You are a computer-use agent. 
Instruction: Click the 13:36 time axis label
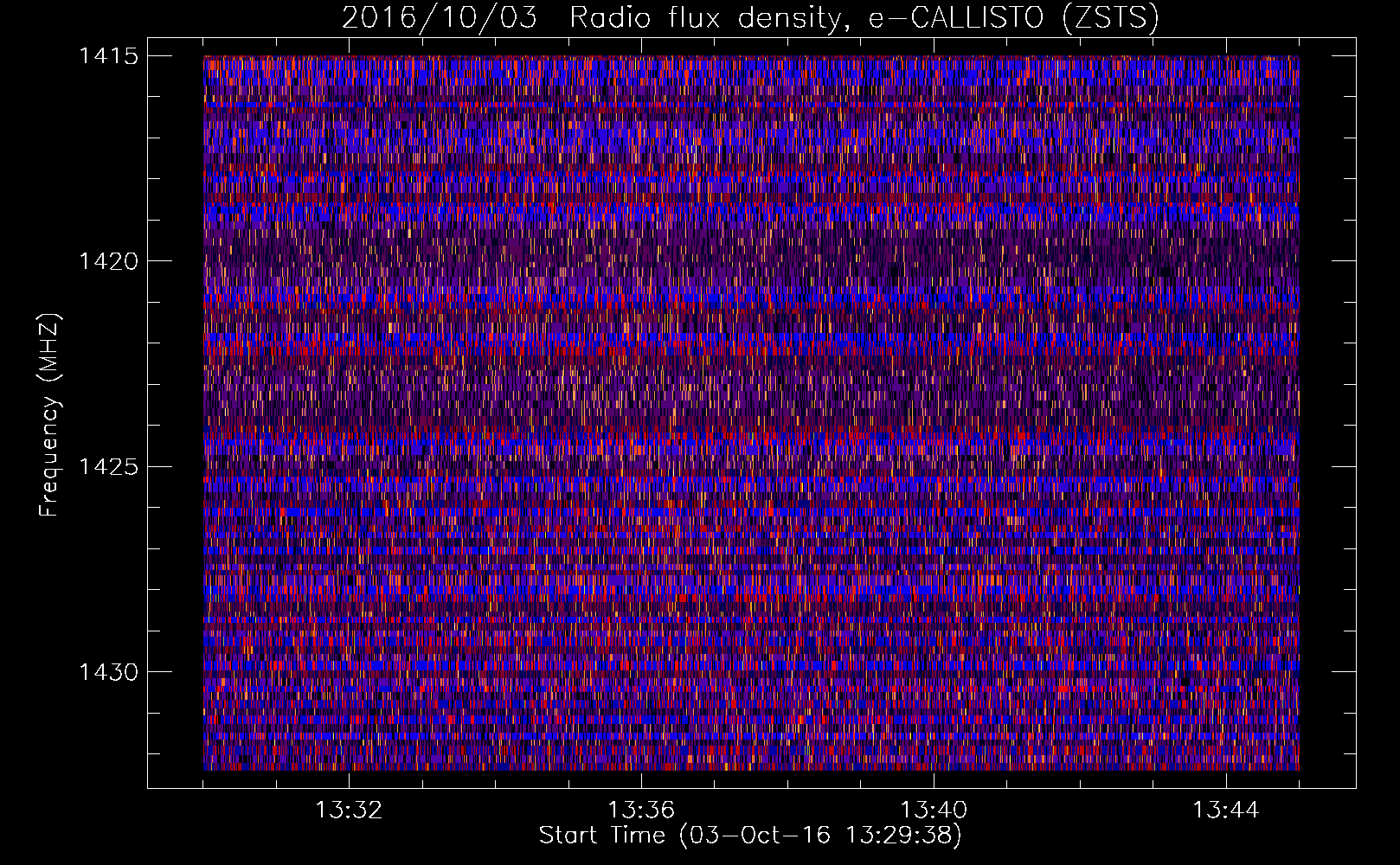coord(641,811)
